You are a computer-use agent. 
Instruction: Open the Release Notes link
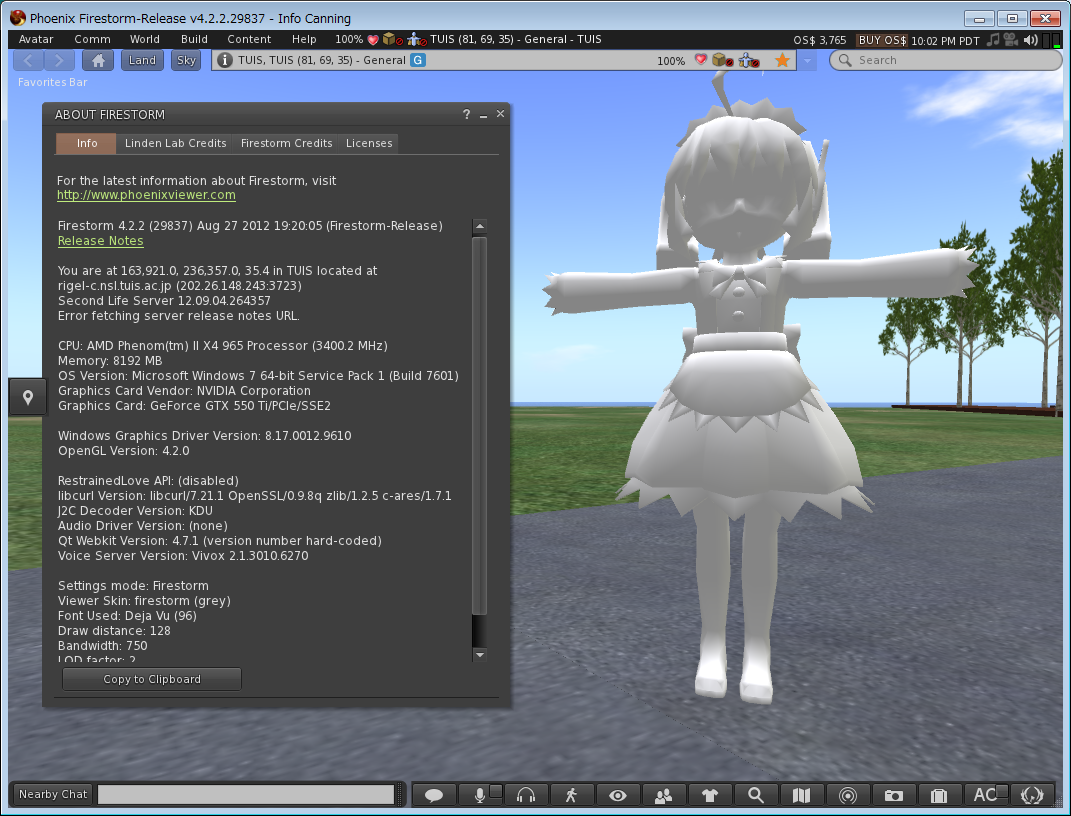click(x=100, y=241)
